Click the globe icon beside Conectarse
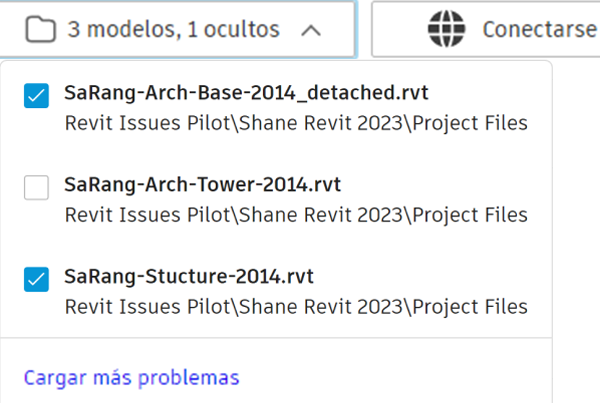Viewport: 600px width, 403px height. [446, 29]
